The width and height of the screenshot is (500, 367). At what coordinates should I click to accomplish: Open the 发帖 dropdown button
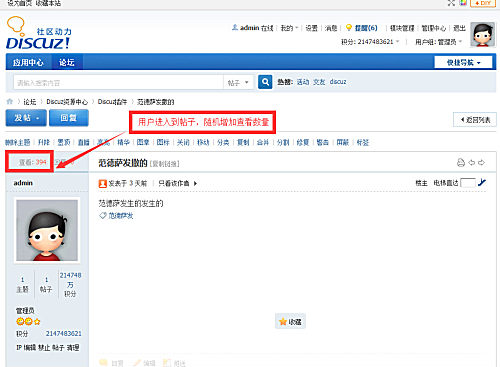(x=26, y=118)
